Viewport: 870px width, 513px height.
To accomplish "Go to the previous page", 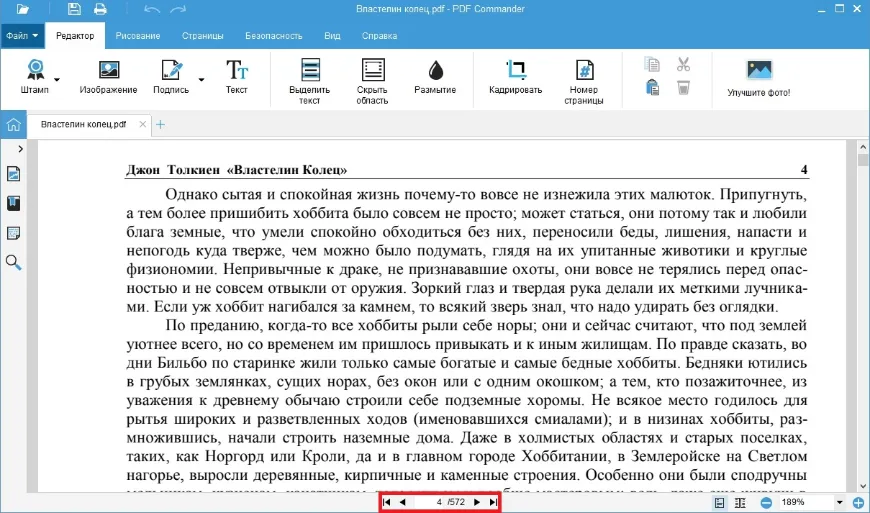I will pos(402,502).
